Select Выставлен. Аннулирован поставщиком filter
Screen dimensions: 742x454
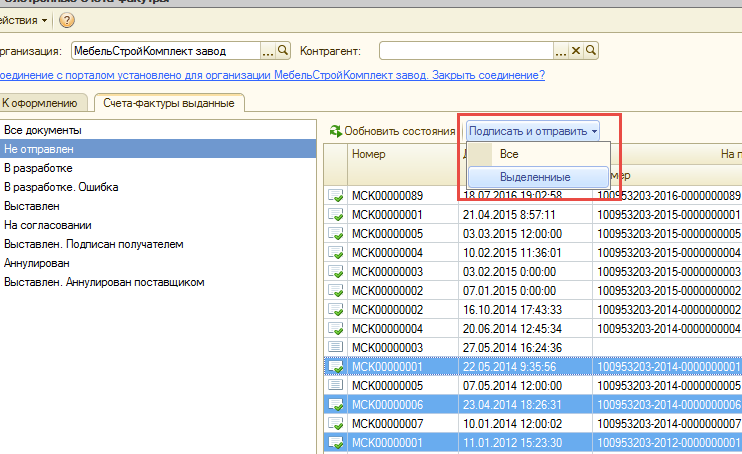coord(158,282)
